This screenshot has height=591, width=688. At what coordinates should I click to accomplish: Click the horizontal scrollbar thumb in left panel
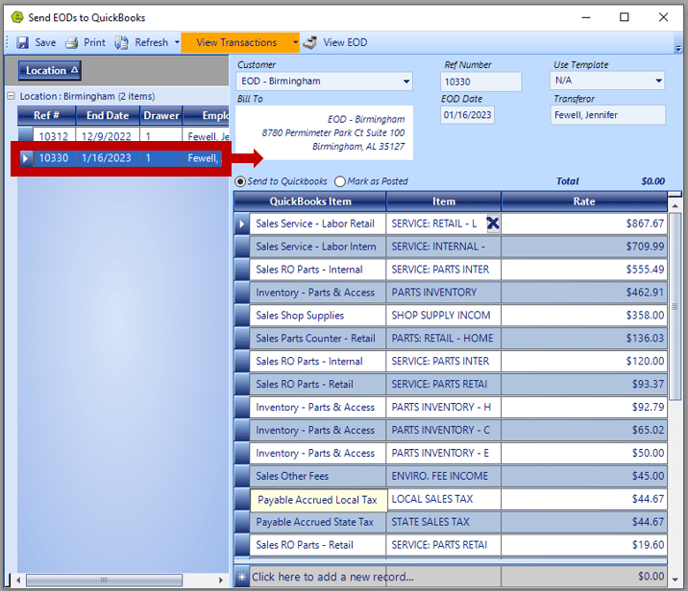tap(104, 580)
